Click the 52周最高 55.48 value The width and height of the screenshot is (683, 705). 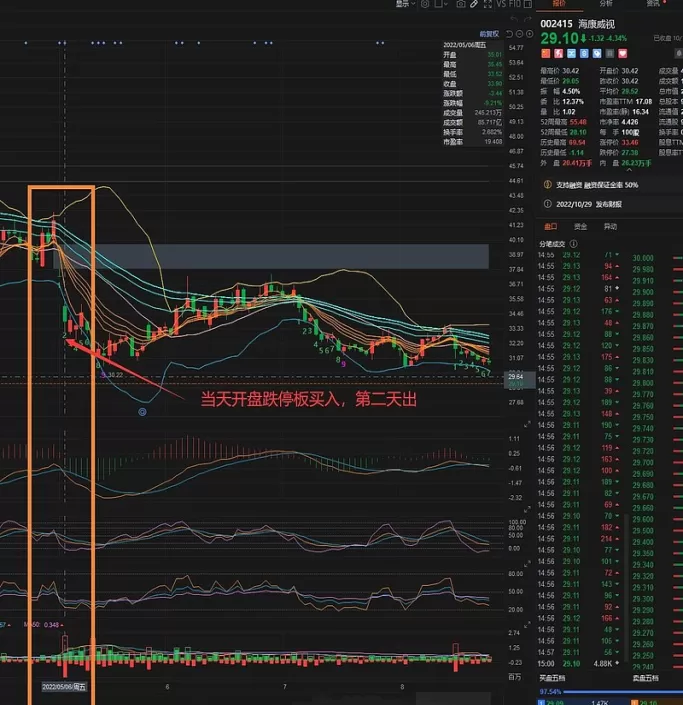point(578,122)
